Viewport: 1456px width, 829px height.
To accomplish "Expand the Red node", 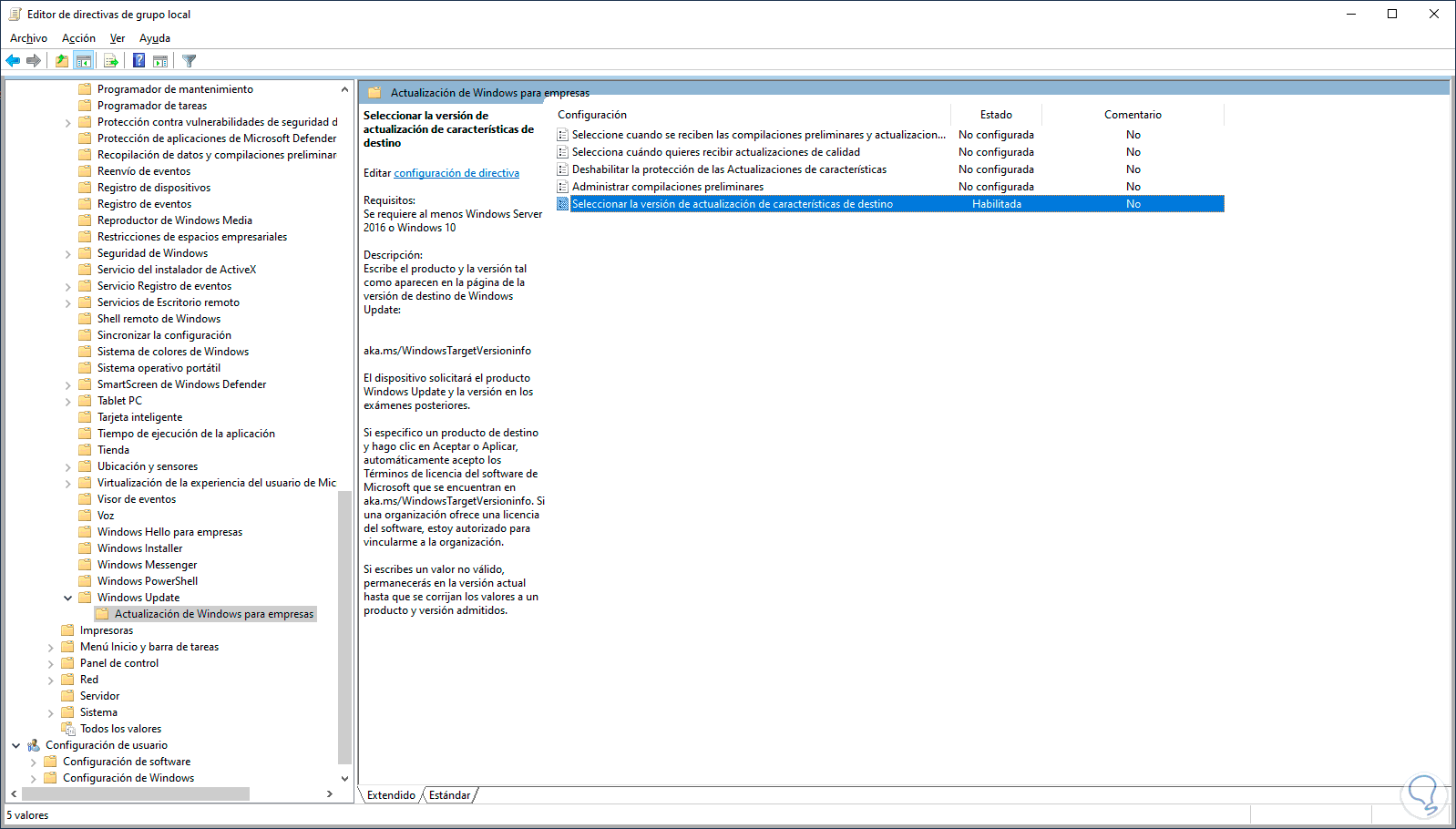I will pos(50,681).
